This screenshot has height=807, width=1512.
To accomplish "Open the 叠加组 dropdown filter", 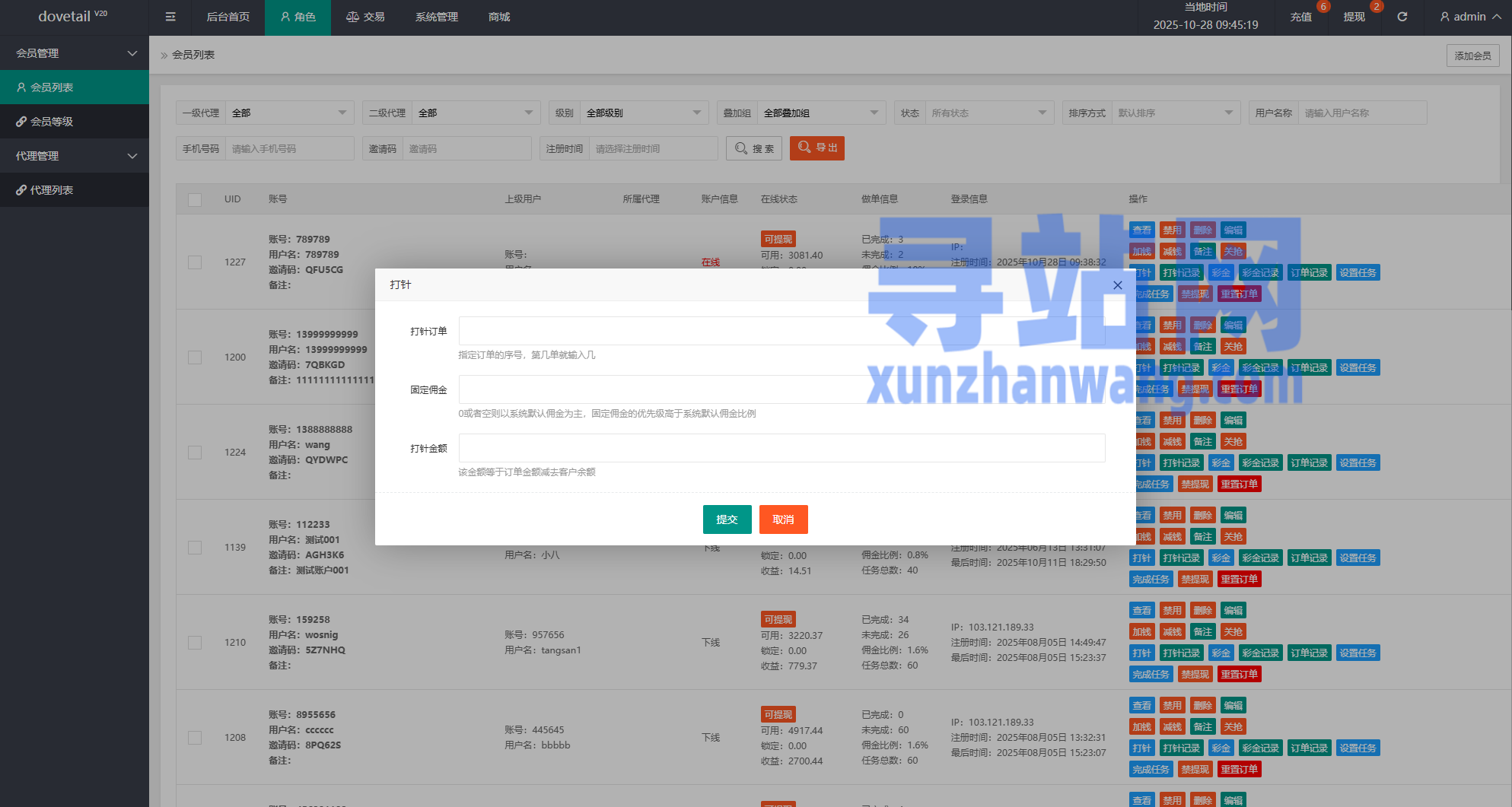I will tap(820, 113).
